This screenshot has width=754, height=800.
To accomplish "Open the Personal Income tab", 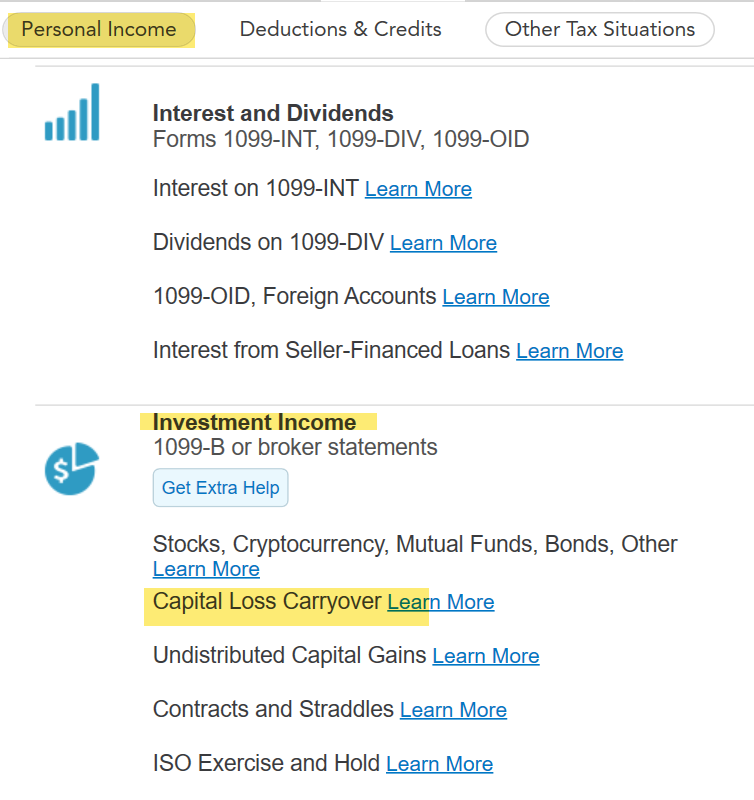I will pos(99,29).
